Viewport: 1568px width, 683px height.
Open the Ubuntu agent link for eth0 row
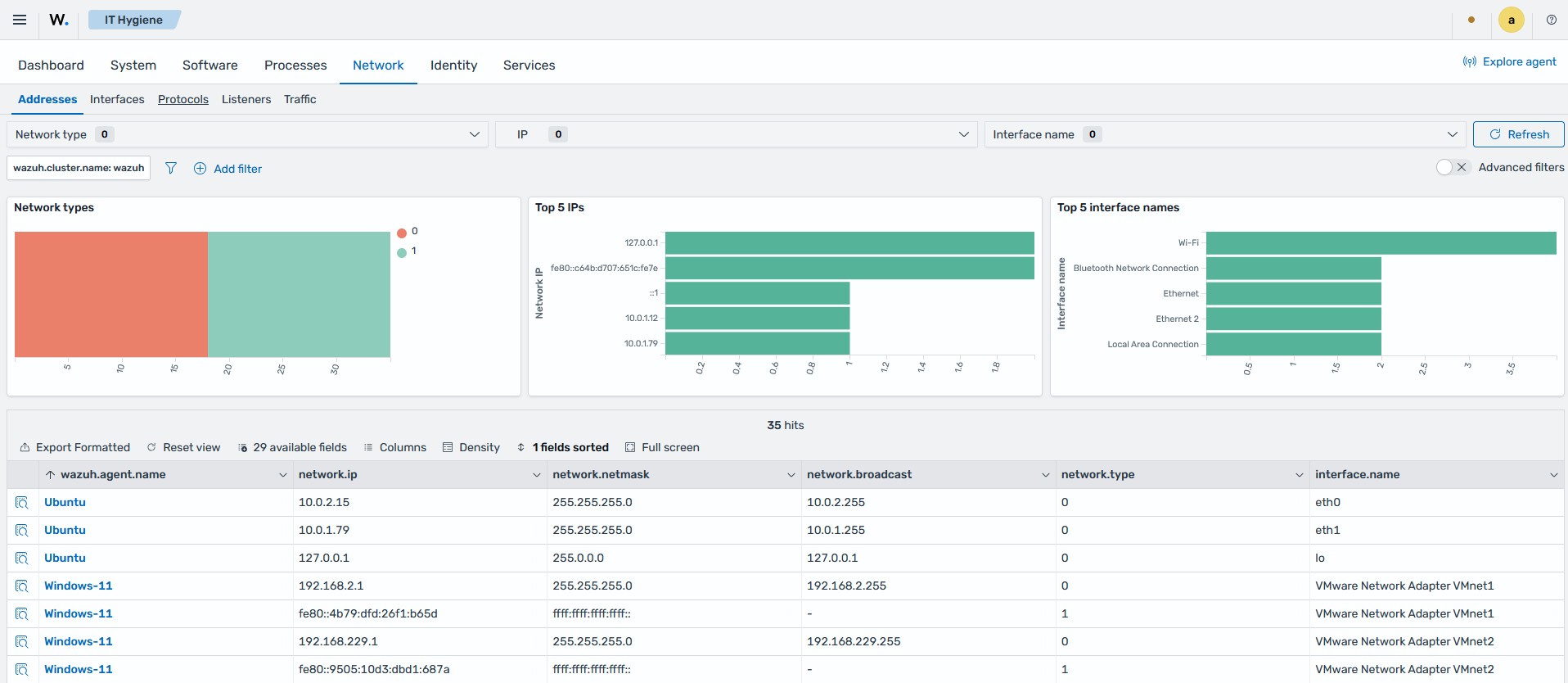pos(65,503)
